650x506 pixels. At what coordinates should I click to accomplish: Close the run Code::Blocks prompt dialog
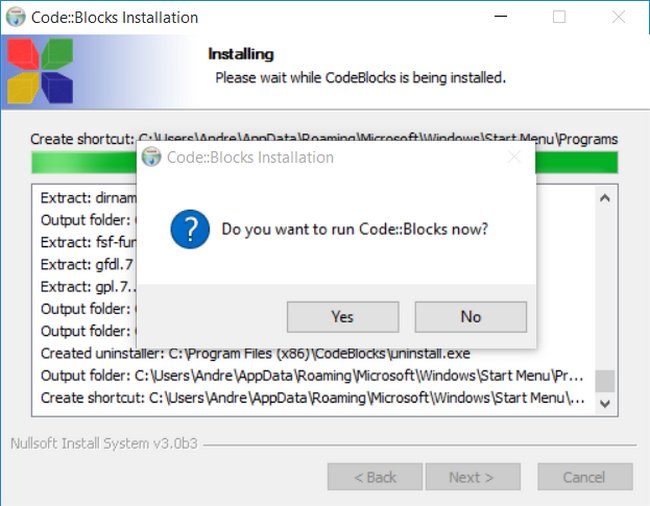(514, 157)
